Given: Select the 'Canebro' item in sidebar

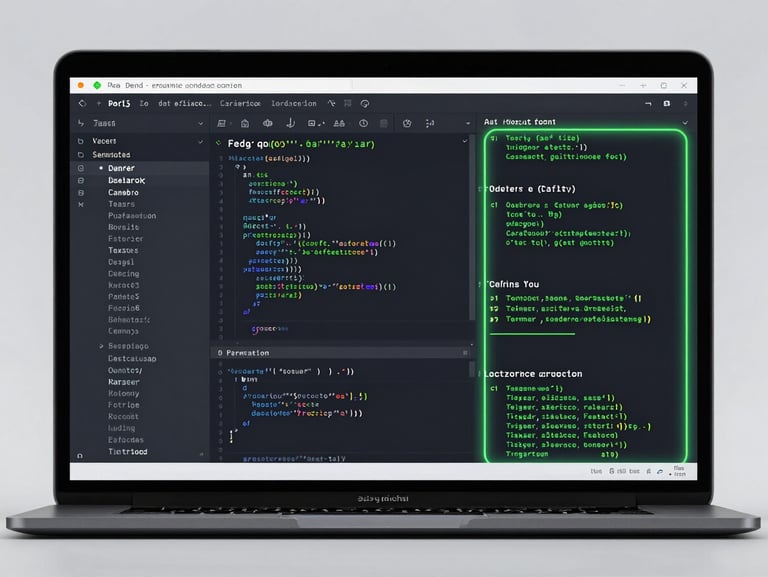Looking at the screenshot, I should point(123,192).
